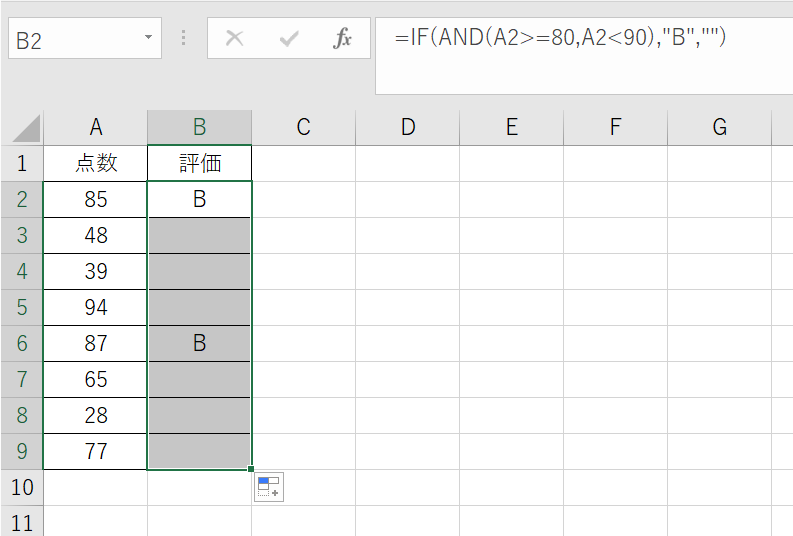
Task: Click cell B2 containing B
Action: pos(199,199)
